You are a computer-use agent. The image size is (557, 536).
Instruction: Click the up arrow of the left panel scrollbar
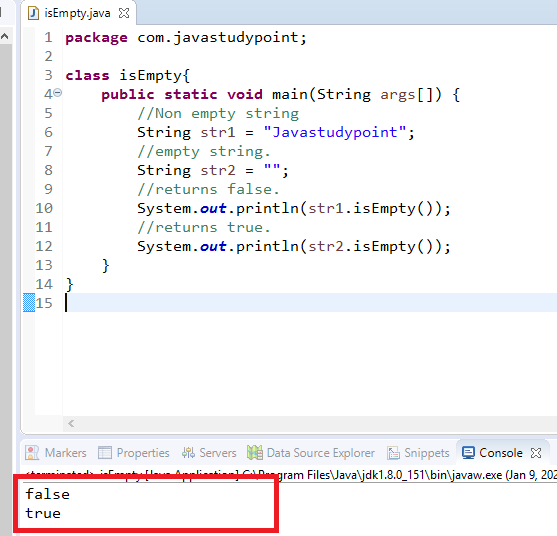point(5,36)
